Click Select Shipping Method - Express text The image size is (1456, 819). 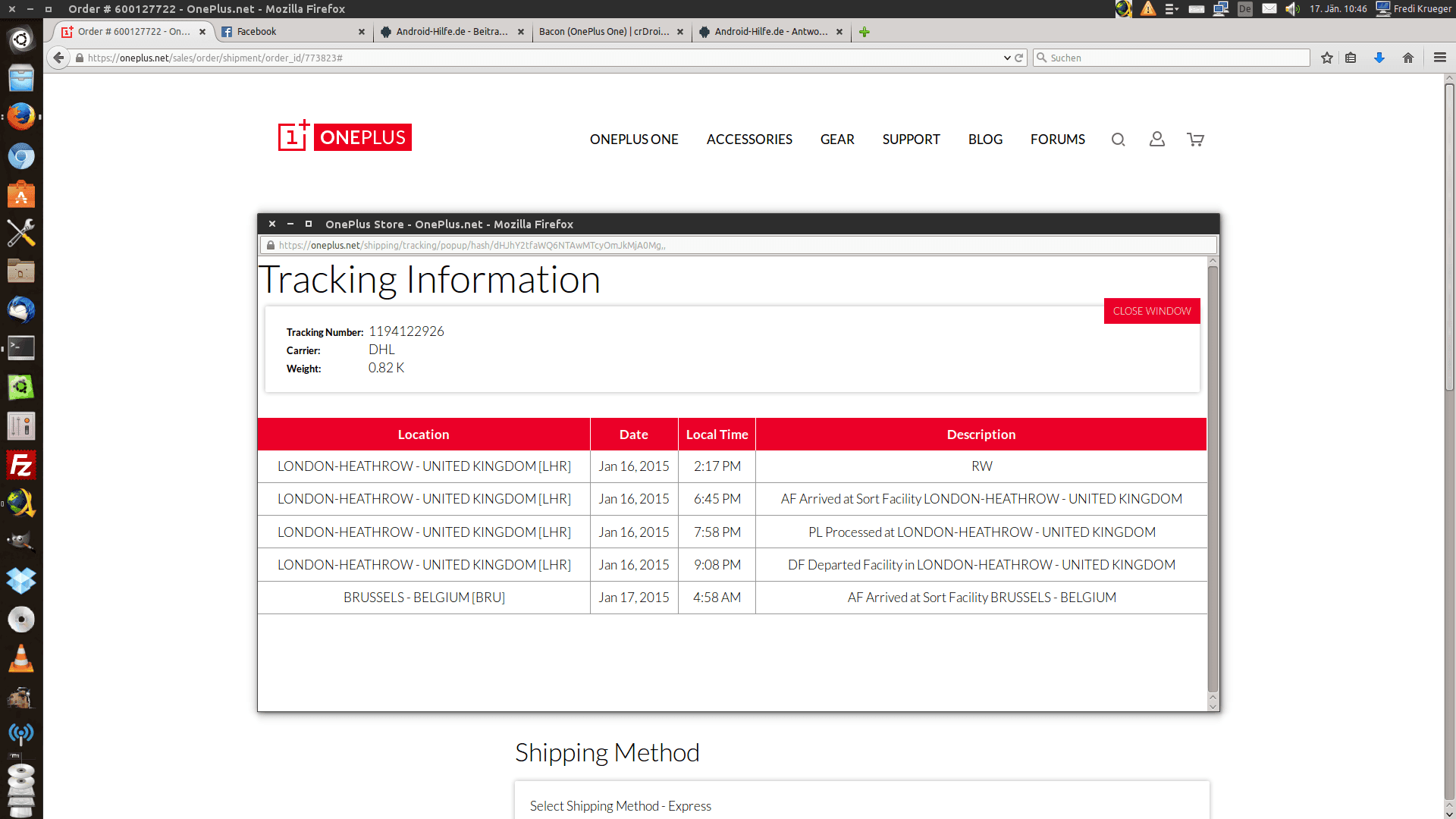coord(620,806)
